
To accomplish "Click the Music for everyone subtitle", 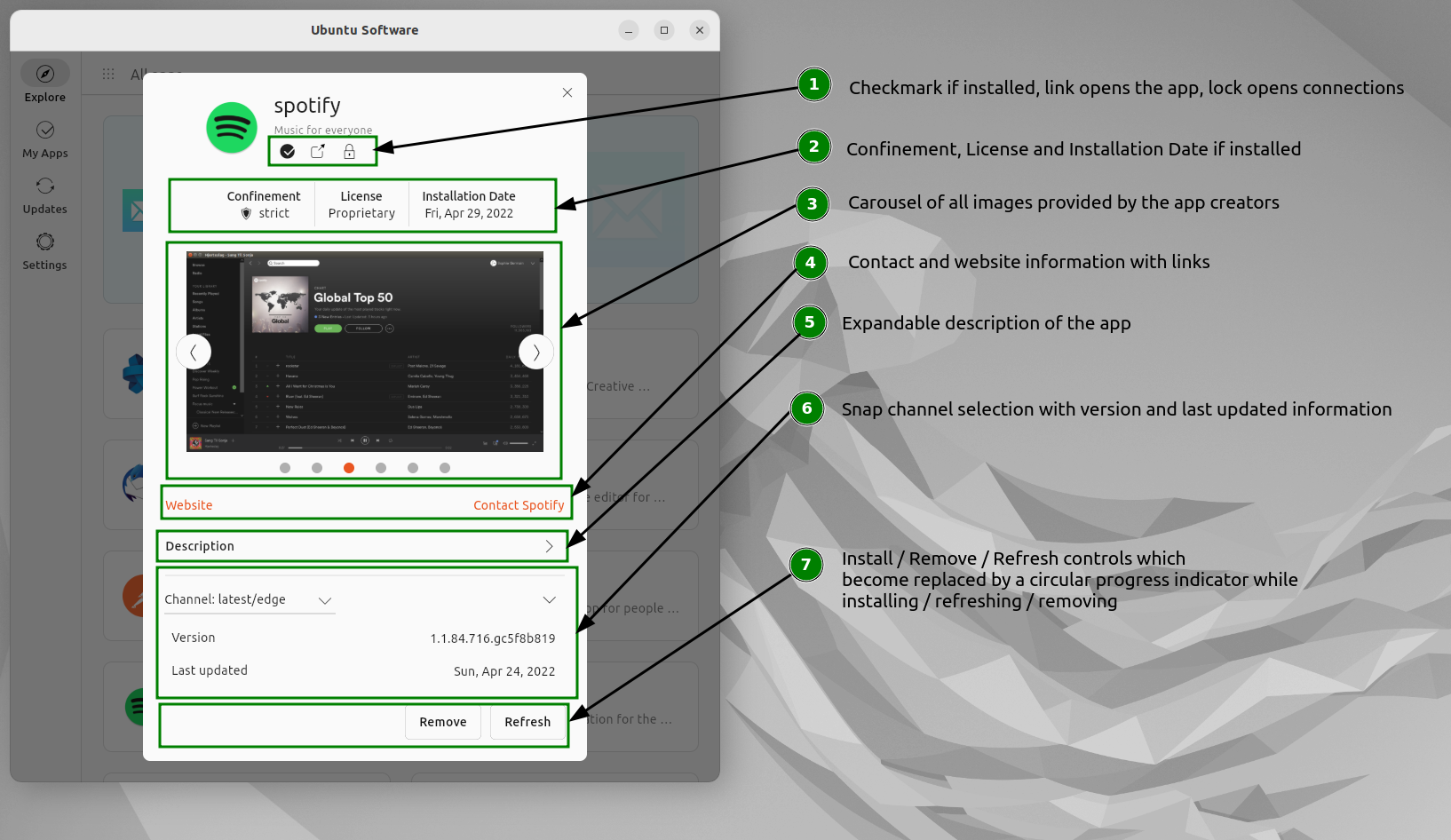I will pyautogui.click(x=323, y=130).
